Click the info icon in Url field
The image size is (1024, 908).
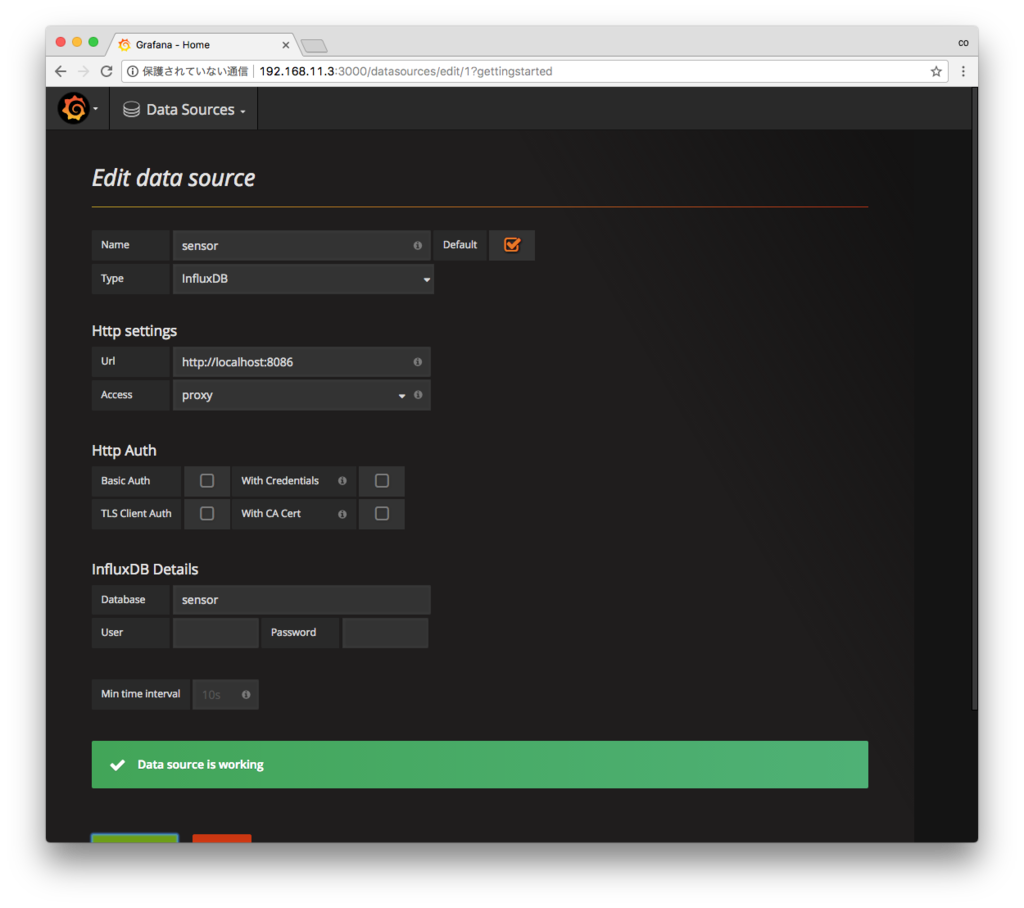pos(417,362)
